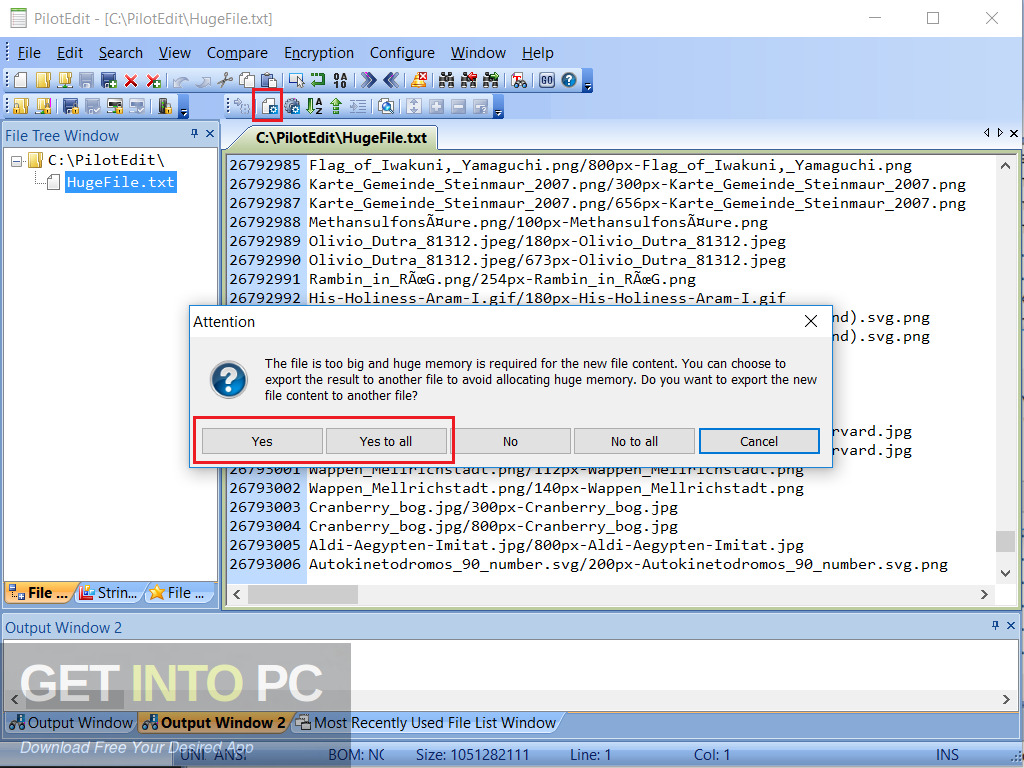This screenshot has height=768, width=1024.
Task: Click the highlighted file settings icon
Action: point(268,106)
